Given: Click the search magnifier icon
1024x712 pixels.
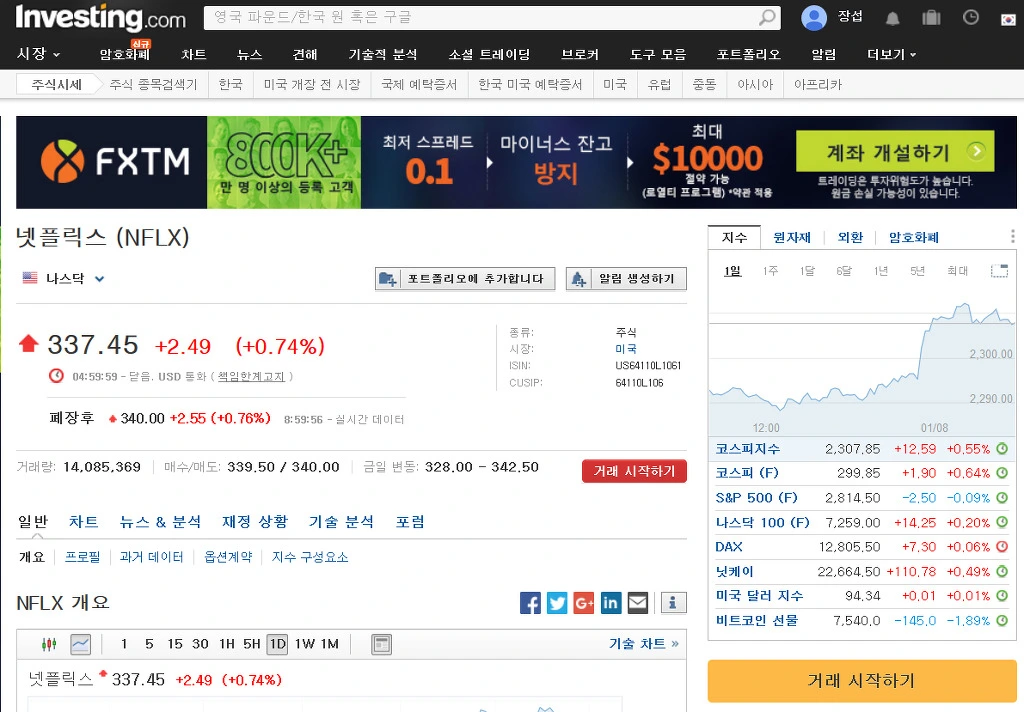Looking at the screenshot, I should click(x=767, y=17).
